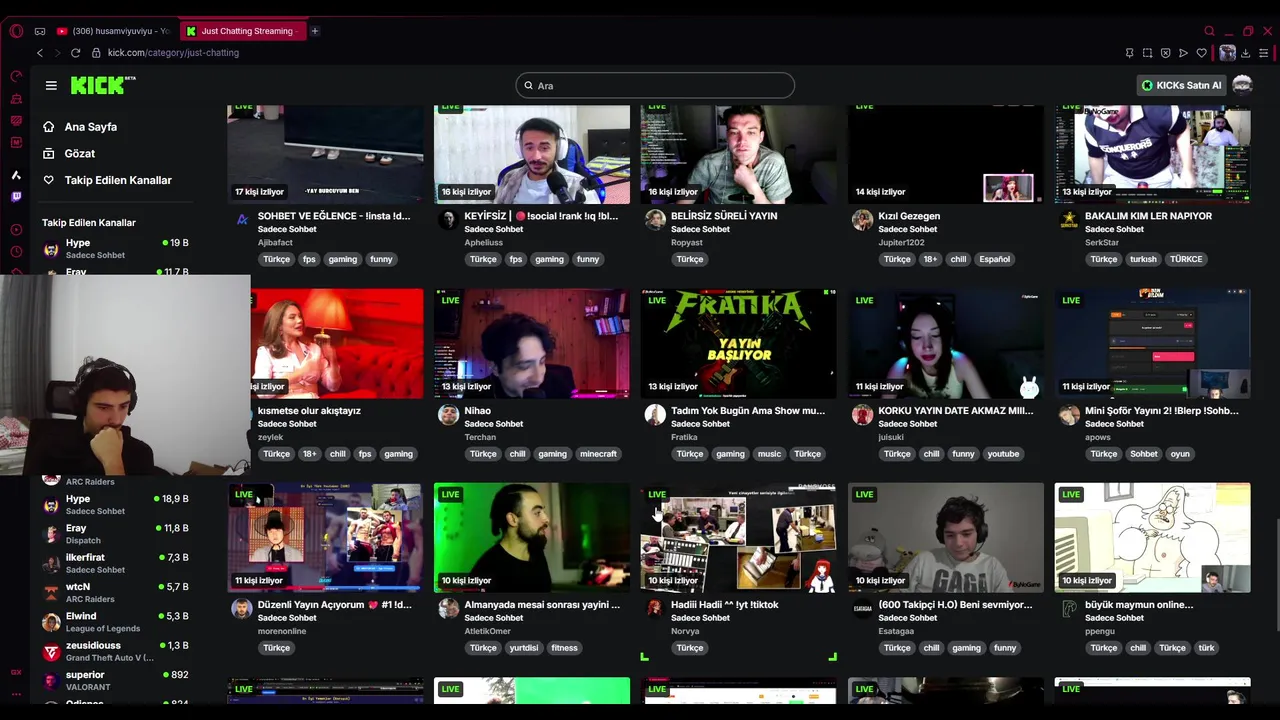
Task: Open followed channel Elwind
Action: click(x=115, y=622)
